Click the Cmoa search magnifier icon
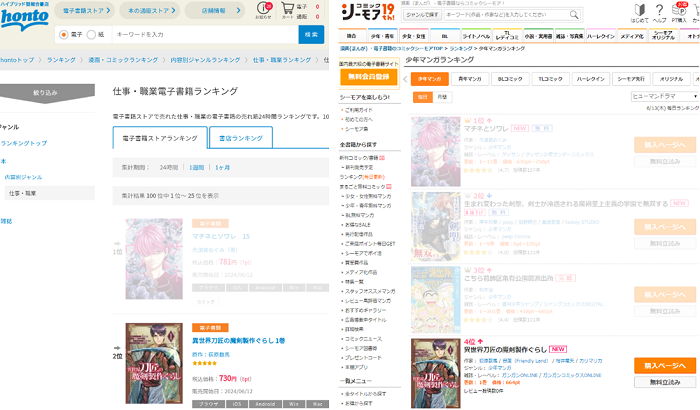This screenshot has height=410, width=700. click(574, 15)
